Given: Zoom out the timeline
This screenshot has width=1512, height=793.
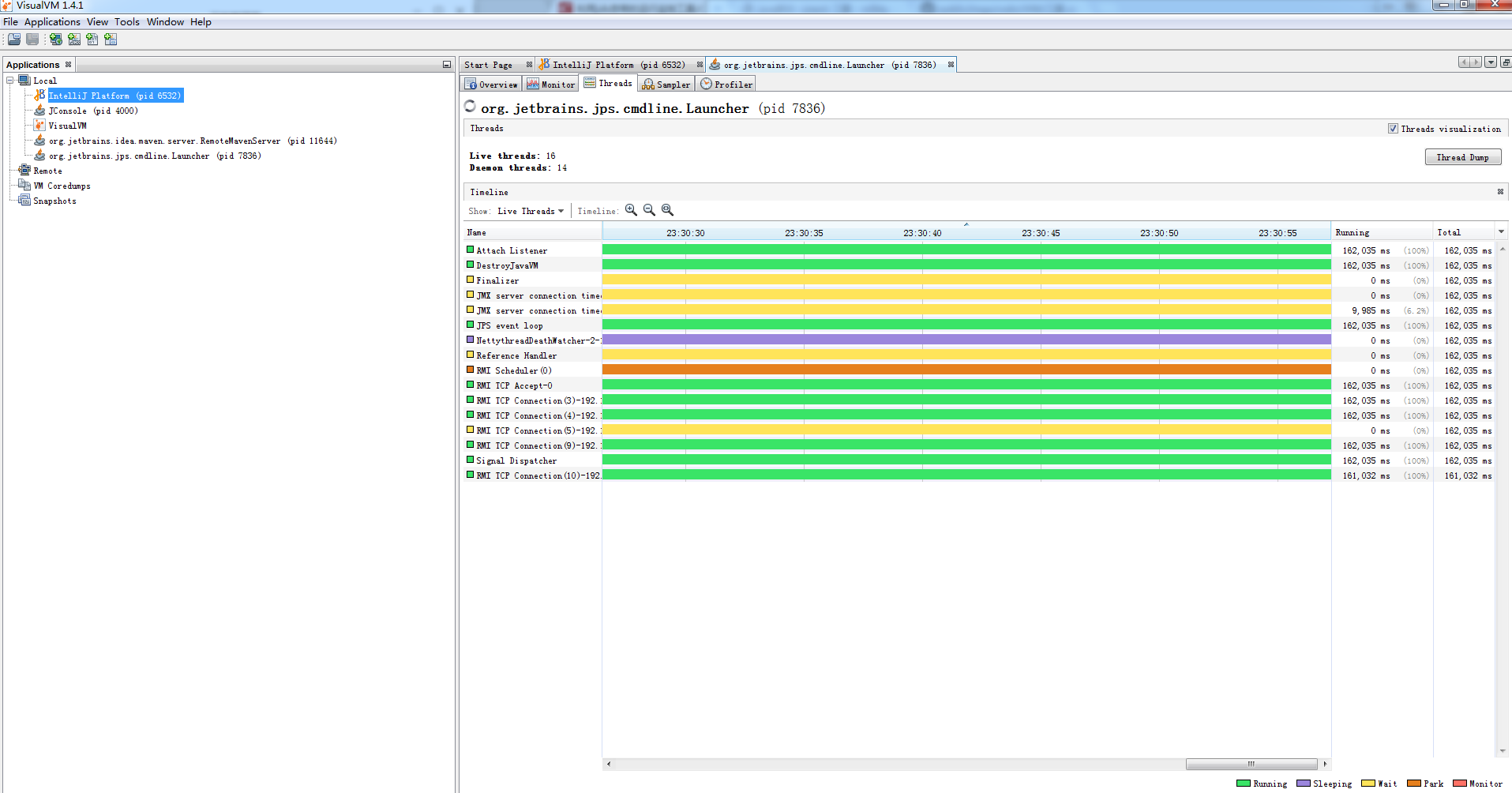Looking at the screenshot, I should coord(649,210).
